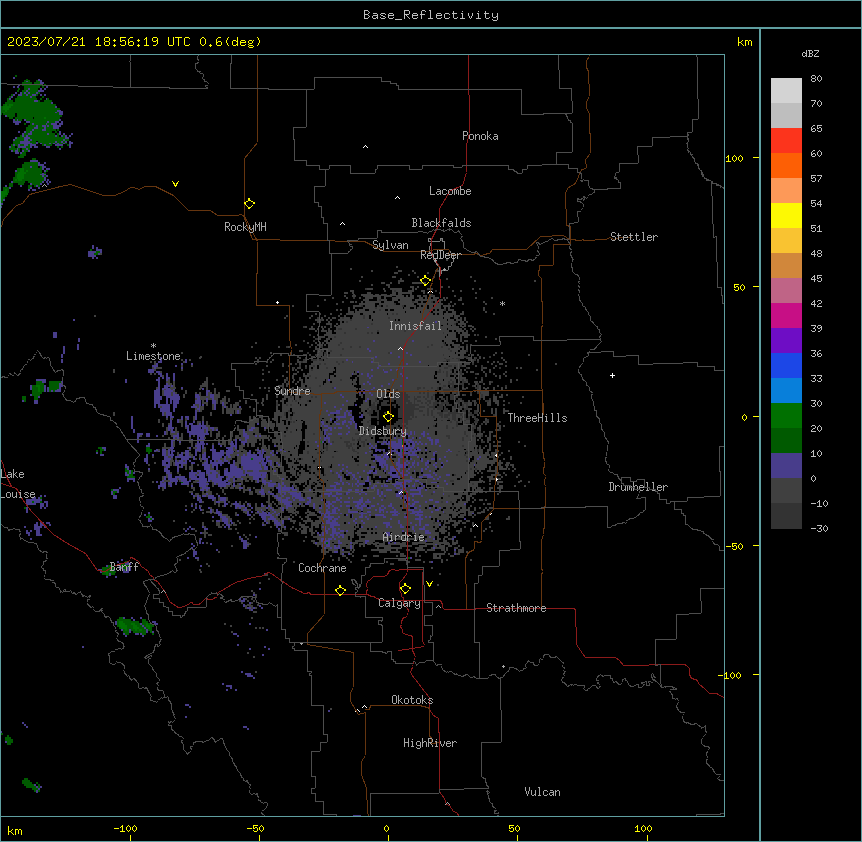Click the asterisk marker above Limestone
The image size is (862, 842).
tap(153, 346)
